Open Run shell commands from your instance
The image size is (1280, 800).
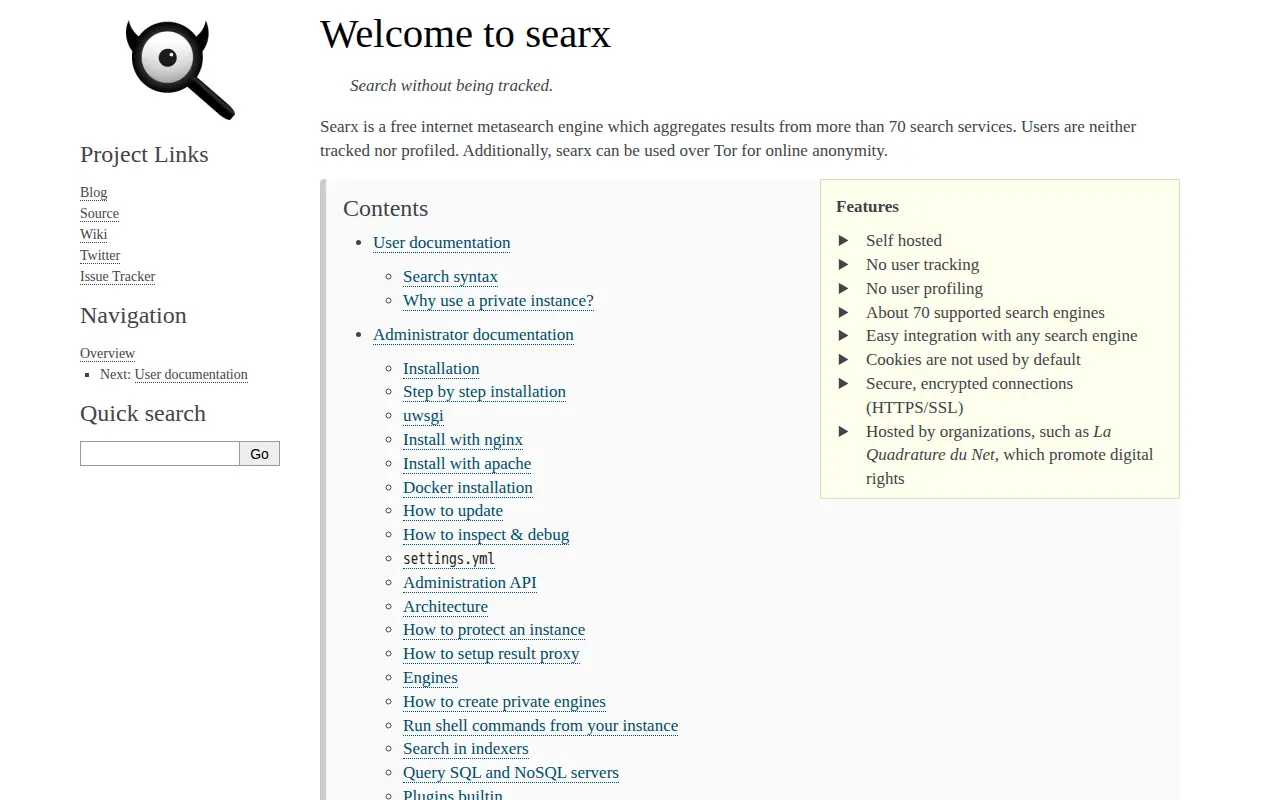click(540, 725)
